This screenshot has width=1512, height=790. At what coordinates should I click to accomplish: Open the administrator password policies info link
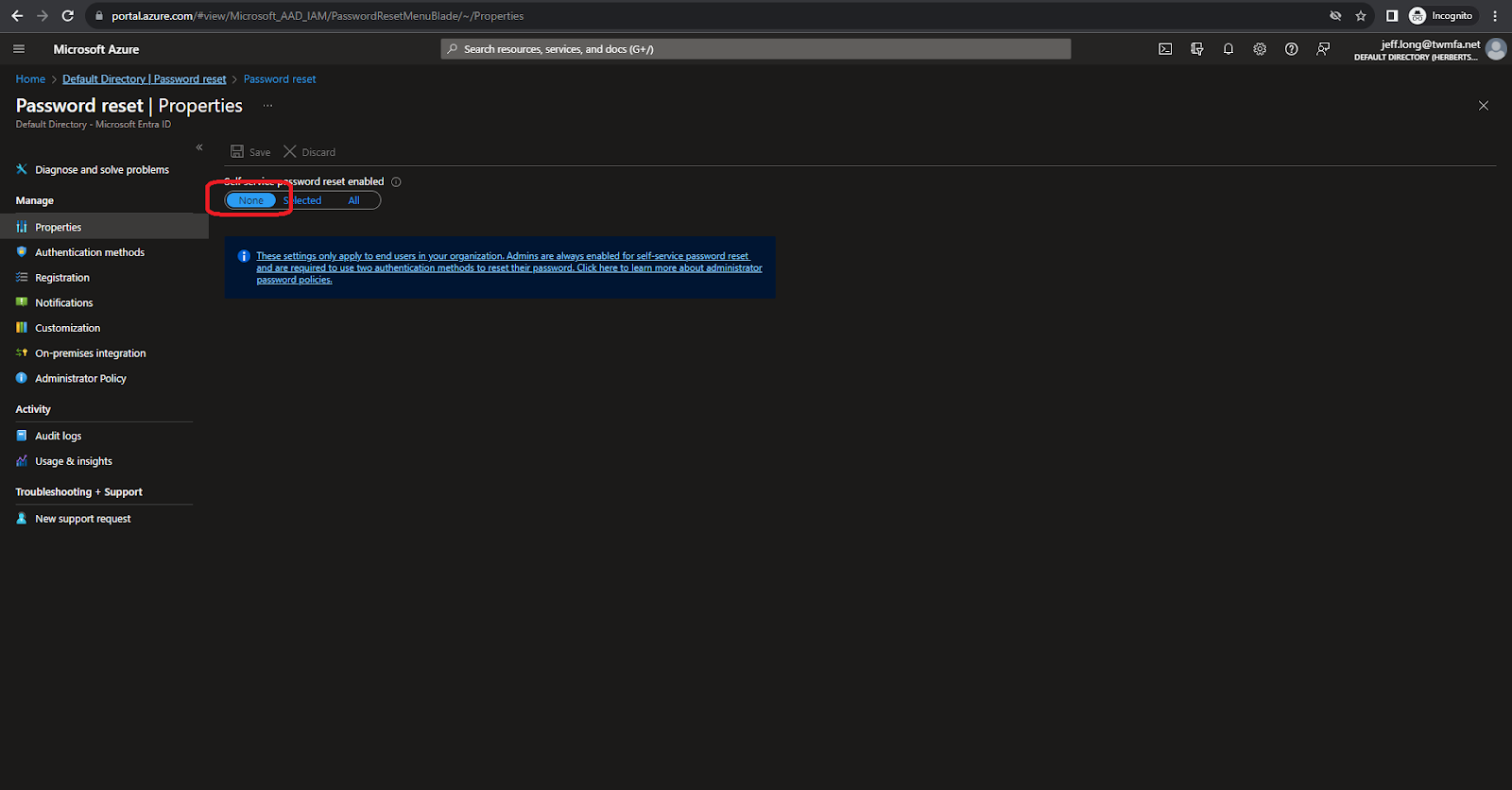pos(509,267)
